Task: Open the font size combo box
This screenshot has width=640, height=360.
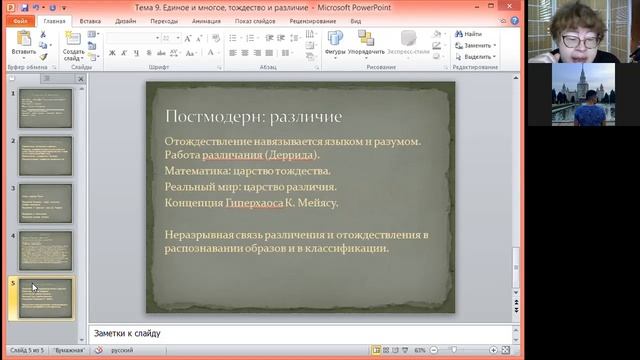Action: click(171, 38)
